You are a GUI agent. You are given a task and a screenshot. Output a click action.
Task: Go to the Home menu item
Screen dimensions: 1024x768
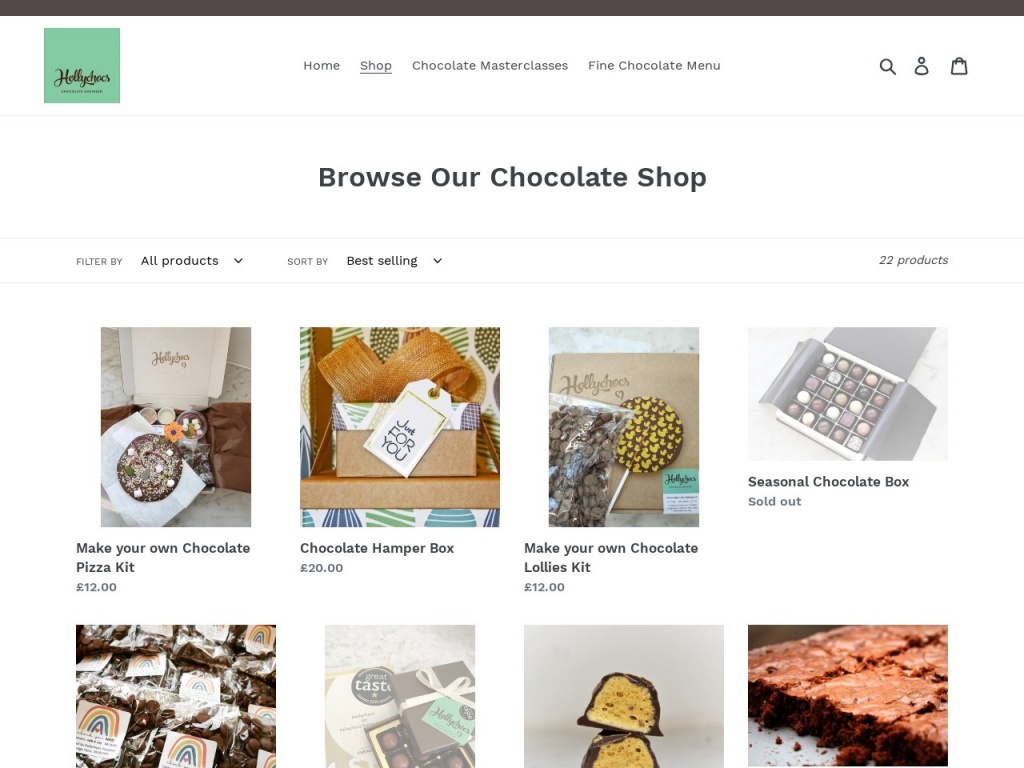[x=321, y=65]
